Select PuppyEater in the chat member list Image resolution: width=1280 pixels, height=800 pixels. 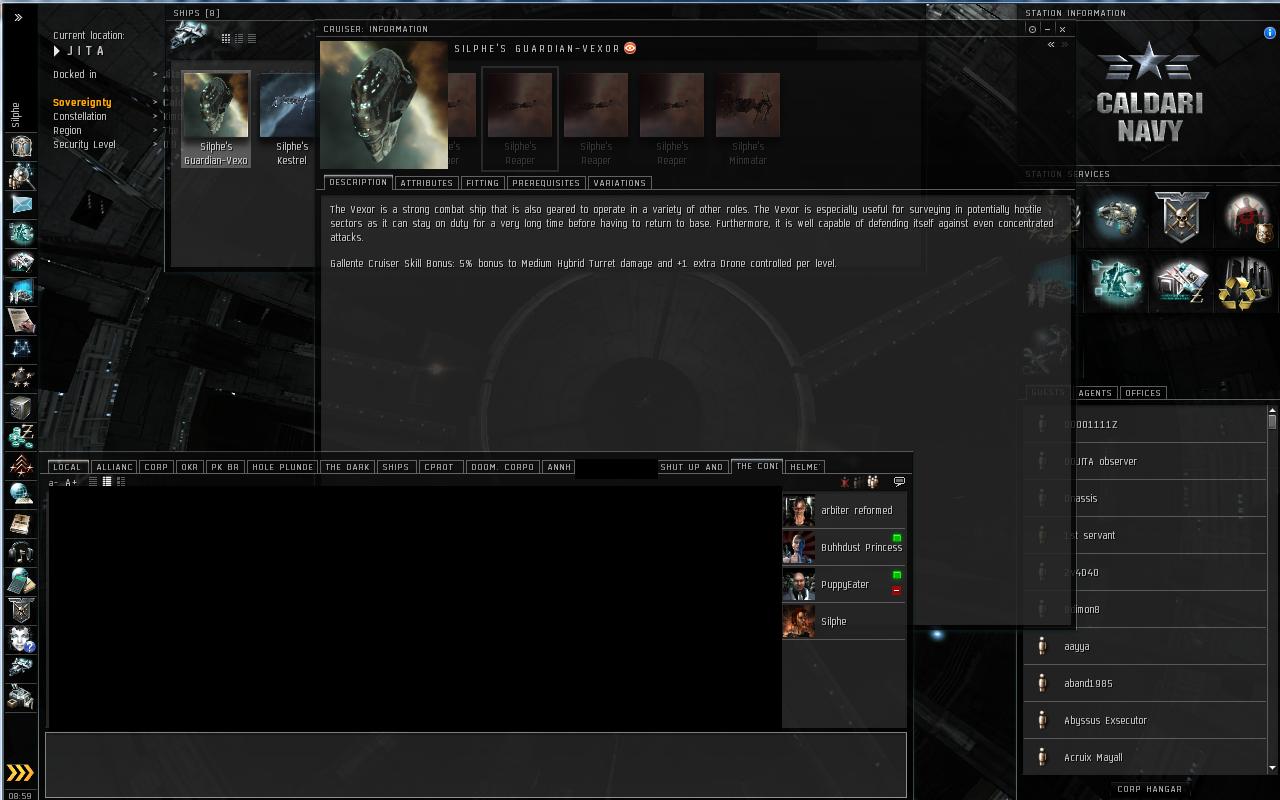pyautogui.click(x=843, y=585)
